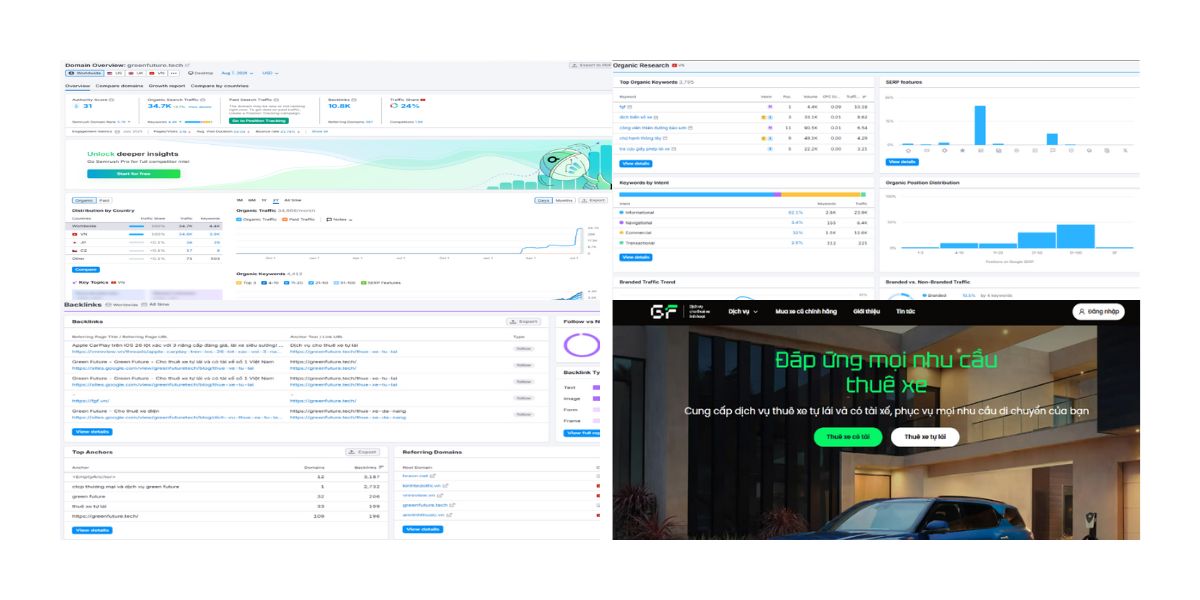Viewport: 1200px width, 600px height.
Task: Click Đăng nhập login button
Action: coord(1098,312)
